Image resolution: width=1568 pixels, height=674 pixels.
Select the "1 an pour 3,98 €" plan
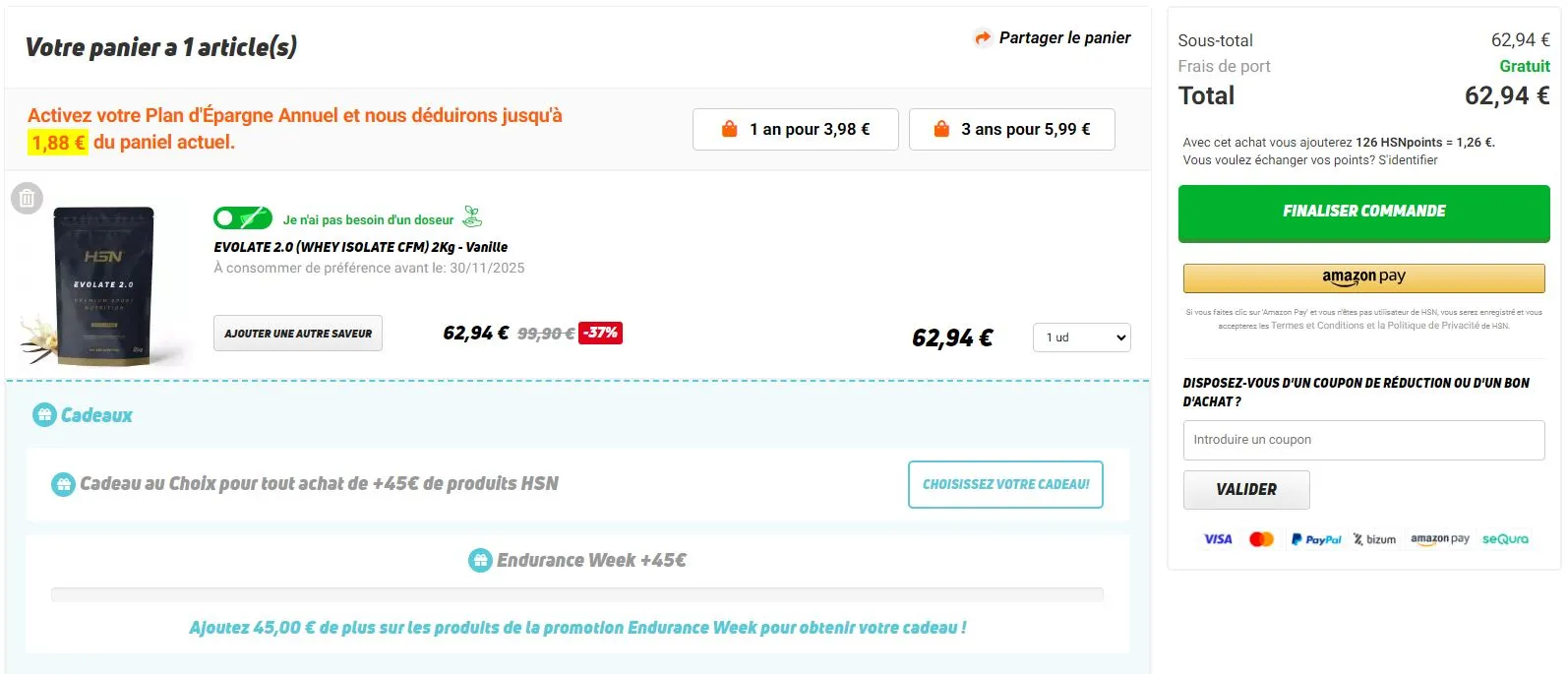[x=795, y=129]
